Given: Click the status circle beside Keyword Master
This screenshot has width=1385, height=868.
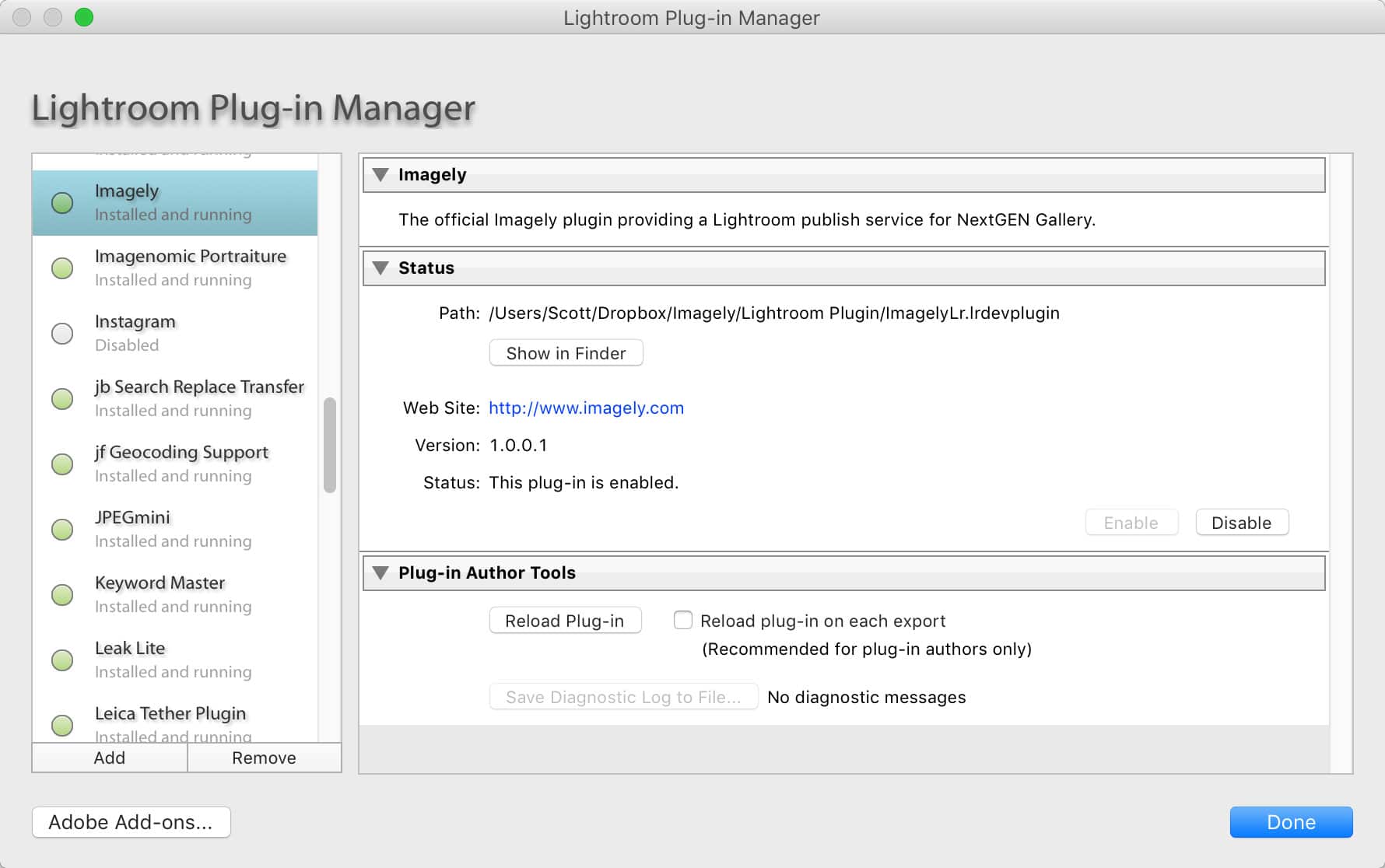Looking at the screenshot, I should 62,595.
